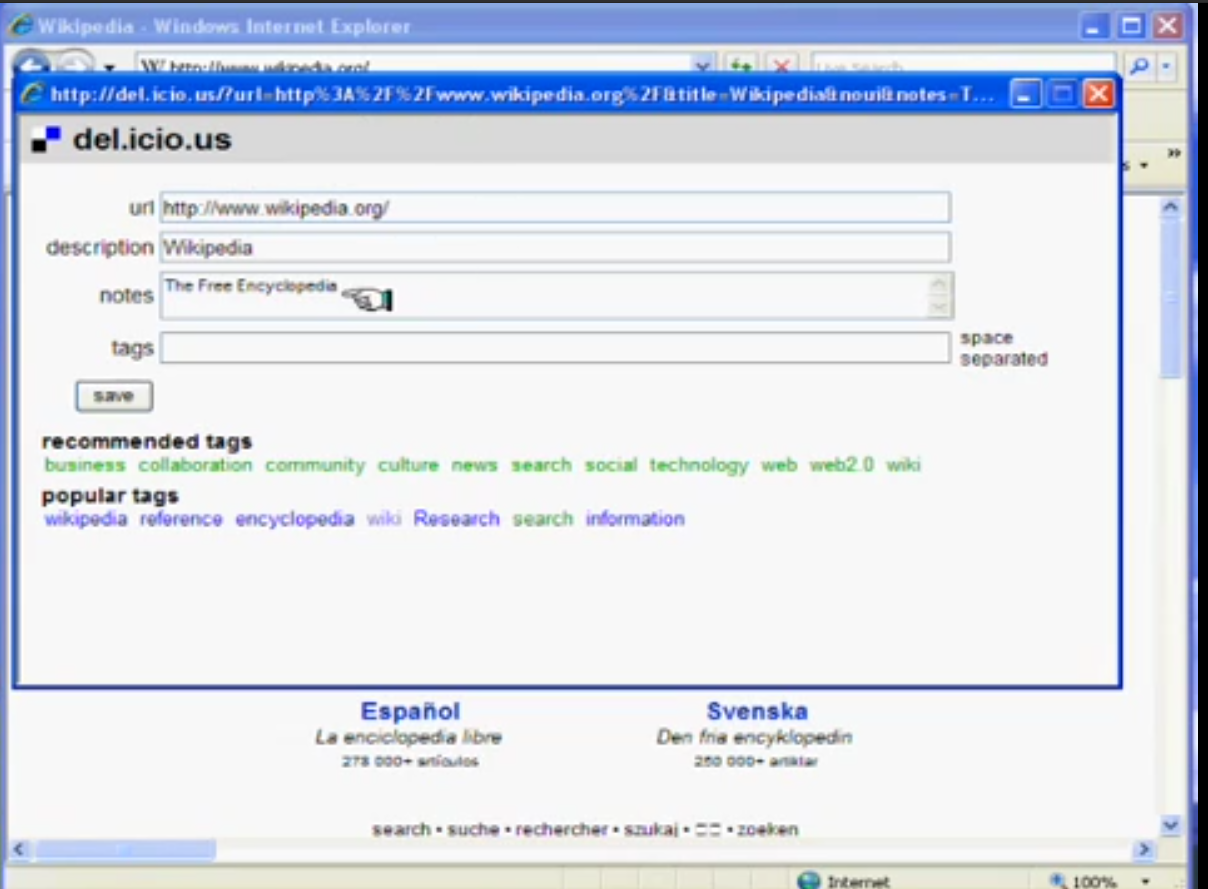Select popular tag wikipedia
The width and height of the screenshot is (1208, 889).
coord(86,519)
